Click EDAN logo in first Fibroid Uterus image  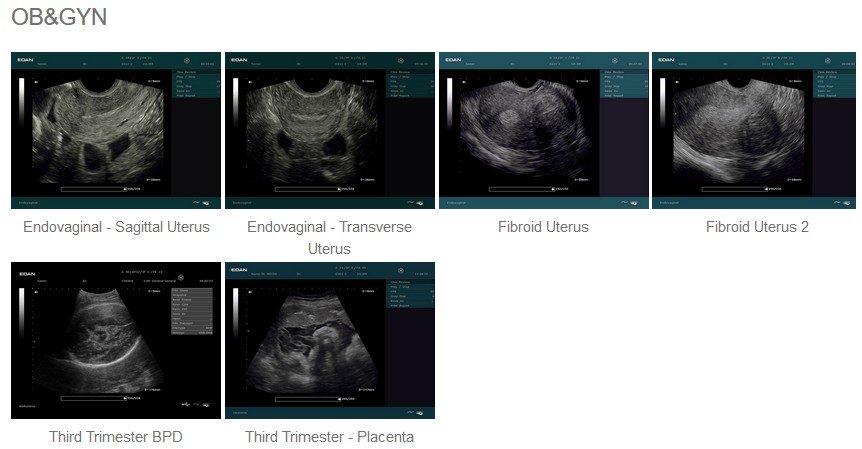click(454, 59)
